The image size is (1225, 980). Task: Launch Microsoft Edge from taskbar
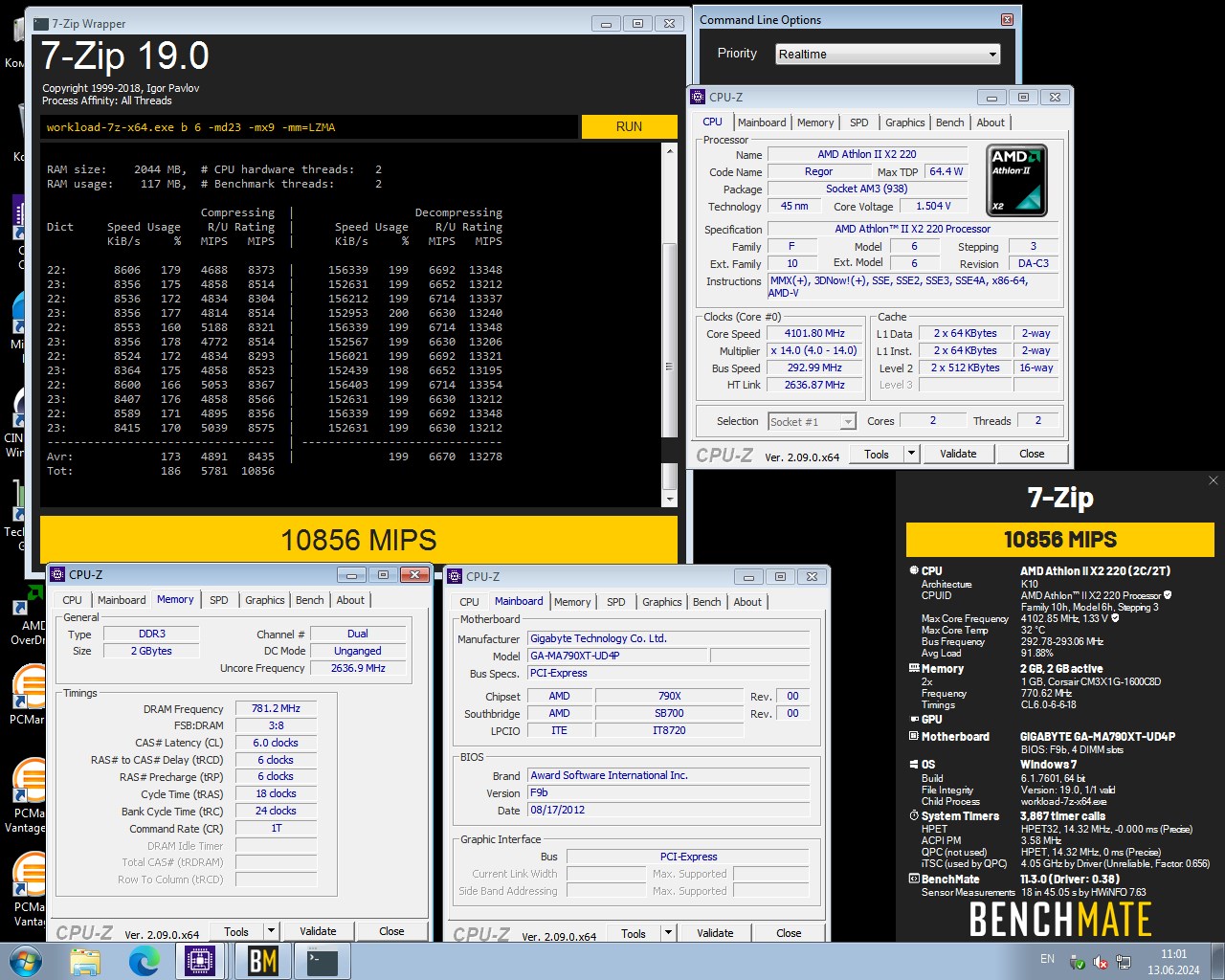(144, 961)
